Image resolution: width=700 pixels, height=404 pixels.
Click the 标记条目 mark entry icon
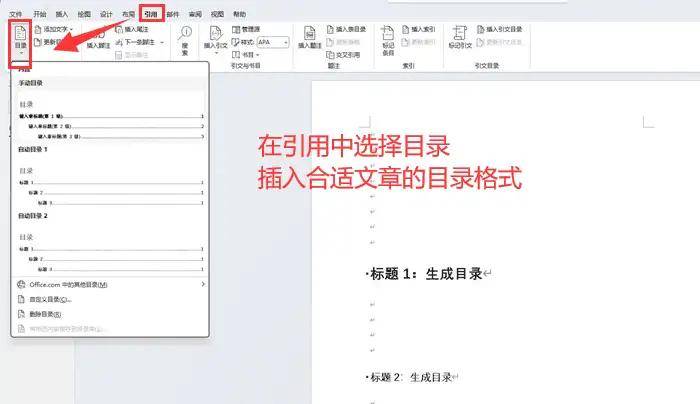[x=388, y=33]
